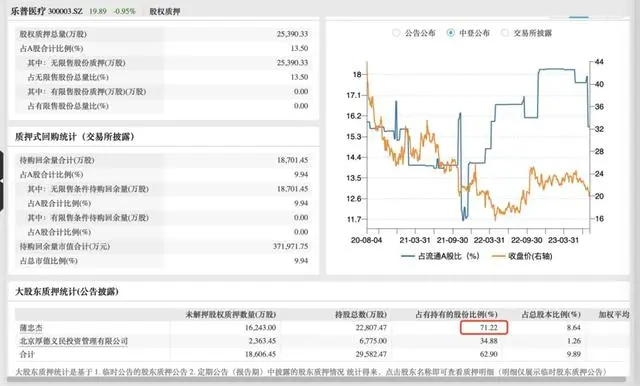This screenshot has height=386, width=640.
Task: Click the 22-03-31 date on chart axis
Action: coord(489,240)
